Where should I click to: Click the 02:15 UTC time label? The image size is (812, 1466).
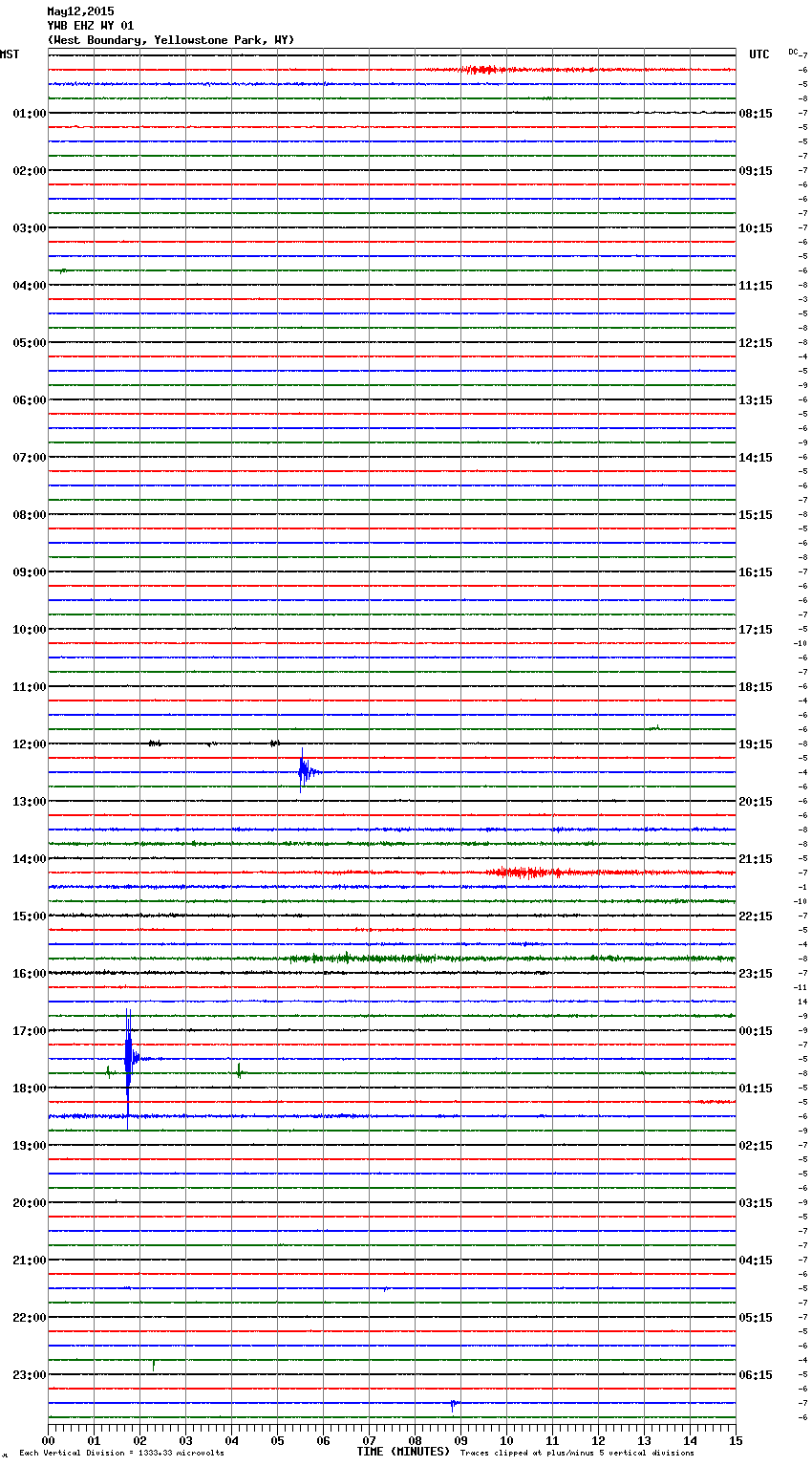pyautogui.click(x=756, y=1146)
